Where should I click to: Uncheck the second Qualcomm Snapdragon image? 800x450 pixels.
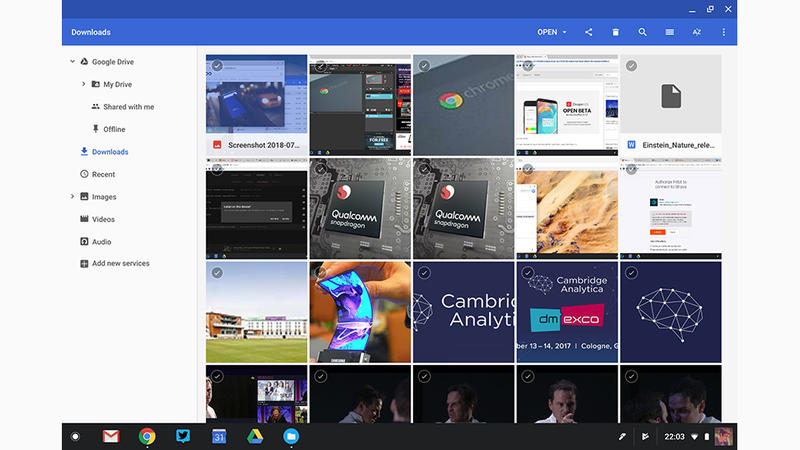pos(424,169)
